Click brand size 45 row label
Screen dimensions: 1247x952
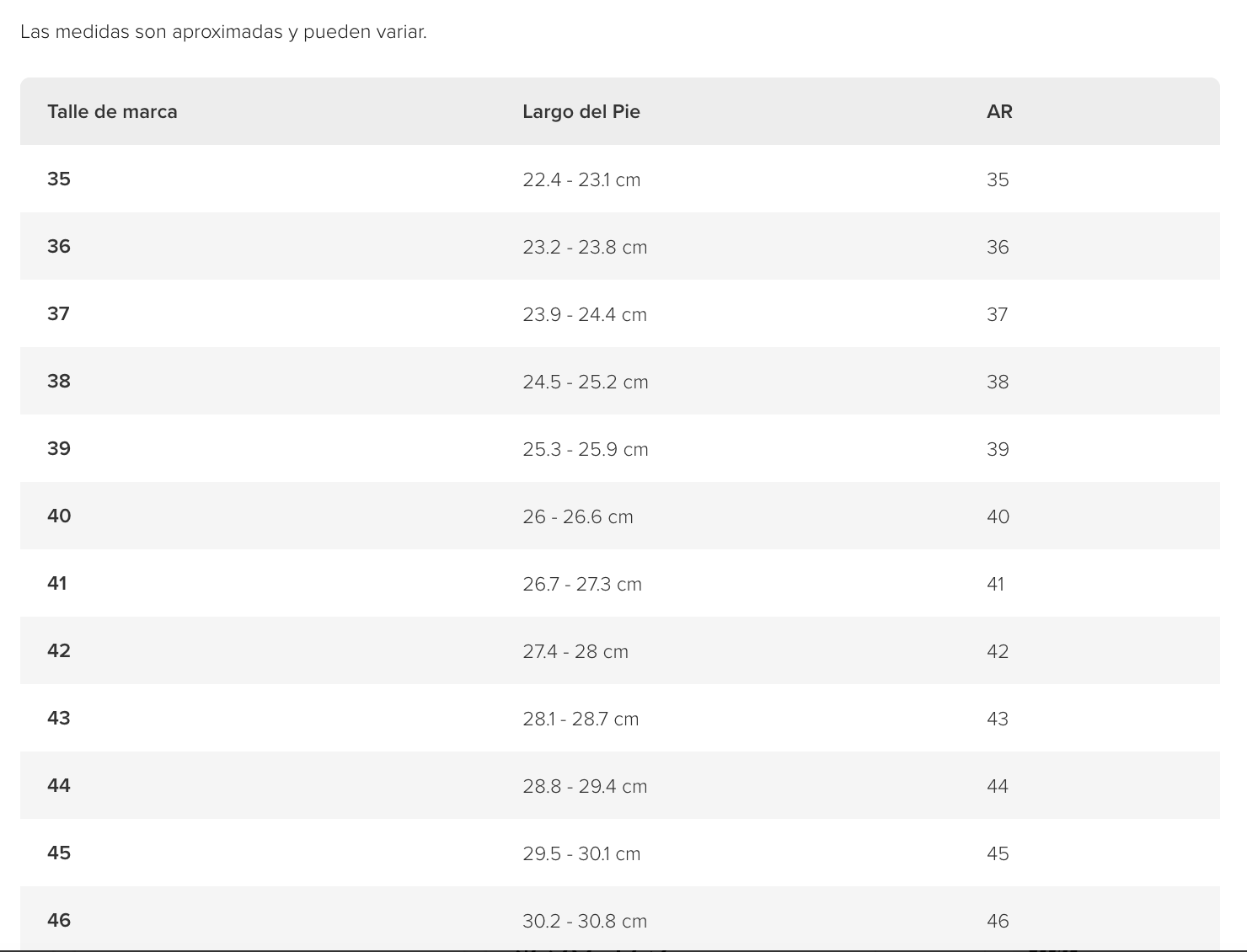pyautogui.click(x=59, y=853)
